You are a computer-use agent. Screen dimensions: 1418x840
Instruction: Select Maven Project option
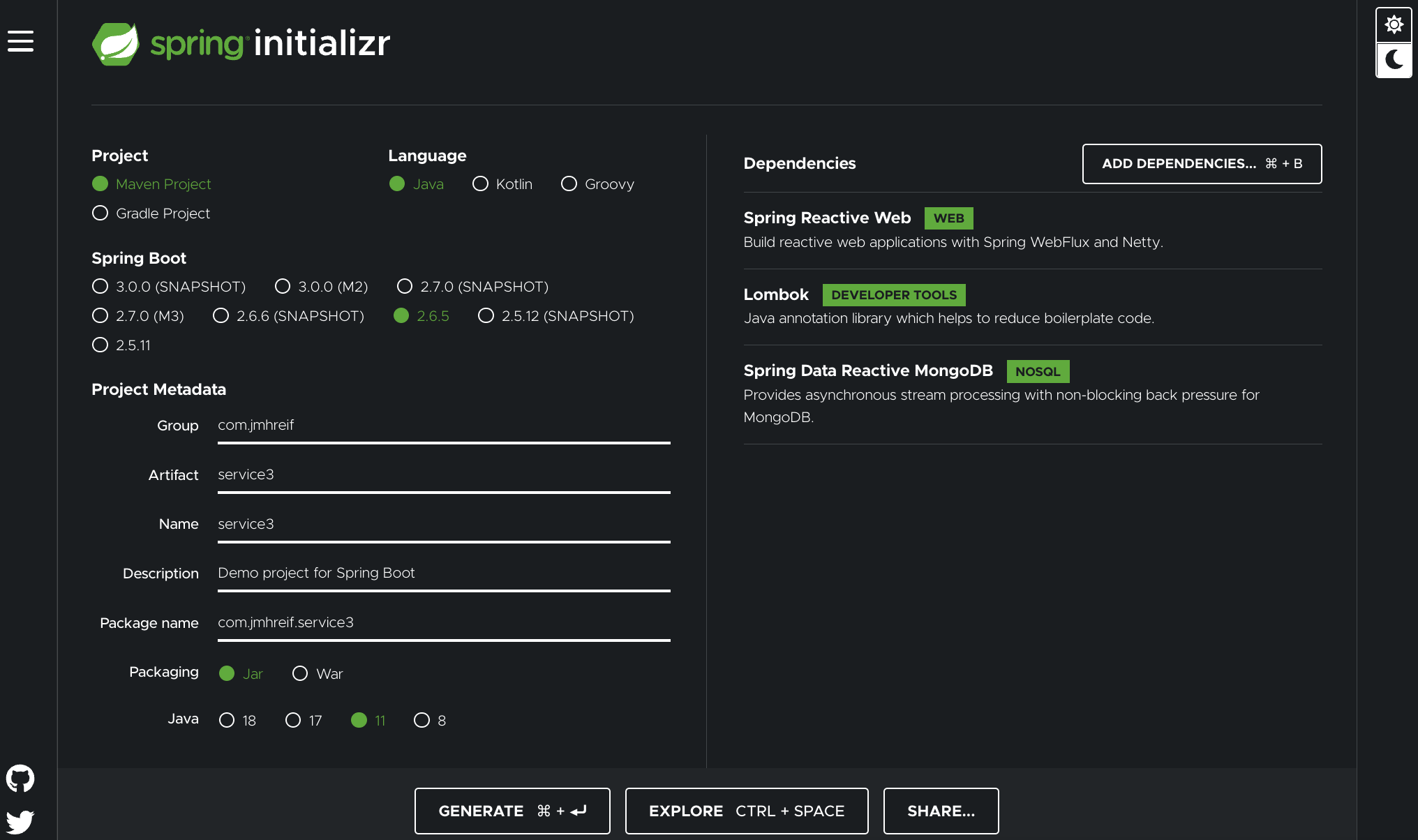coord(151,184)
